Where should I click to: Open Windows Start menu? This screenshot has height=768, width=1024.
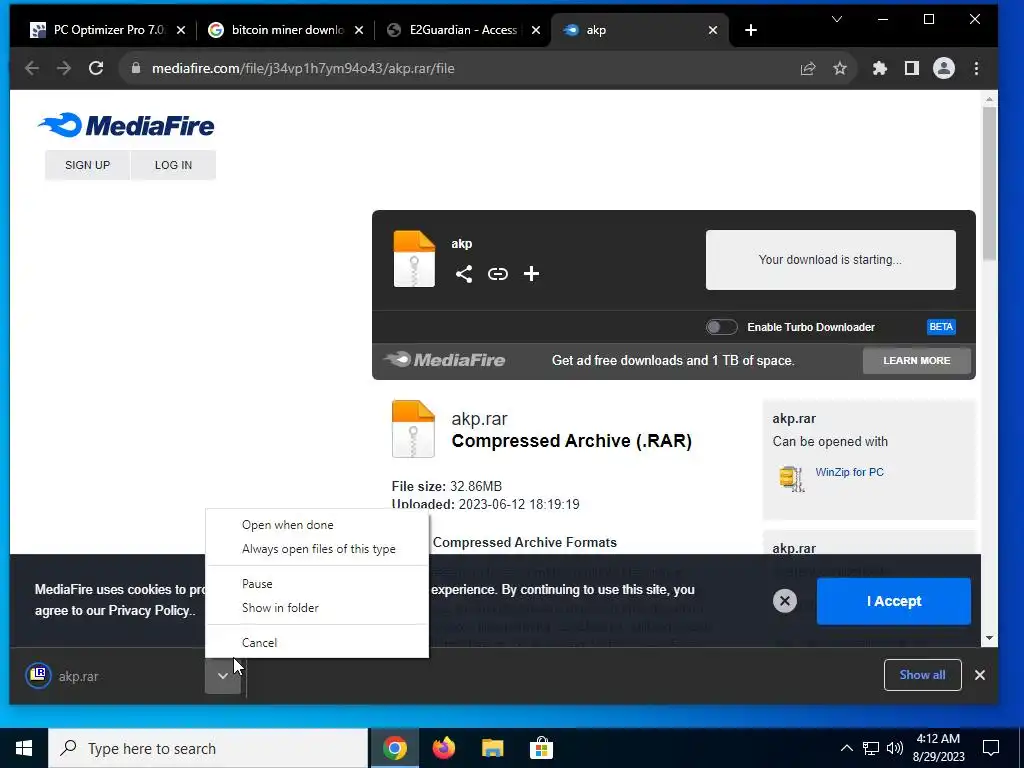pos(24,748)
